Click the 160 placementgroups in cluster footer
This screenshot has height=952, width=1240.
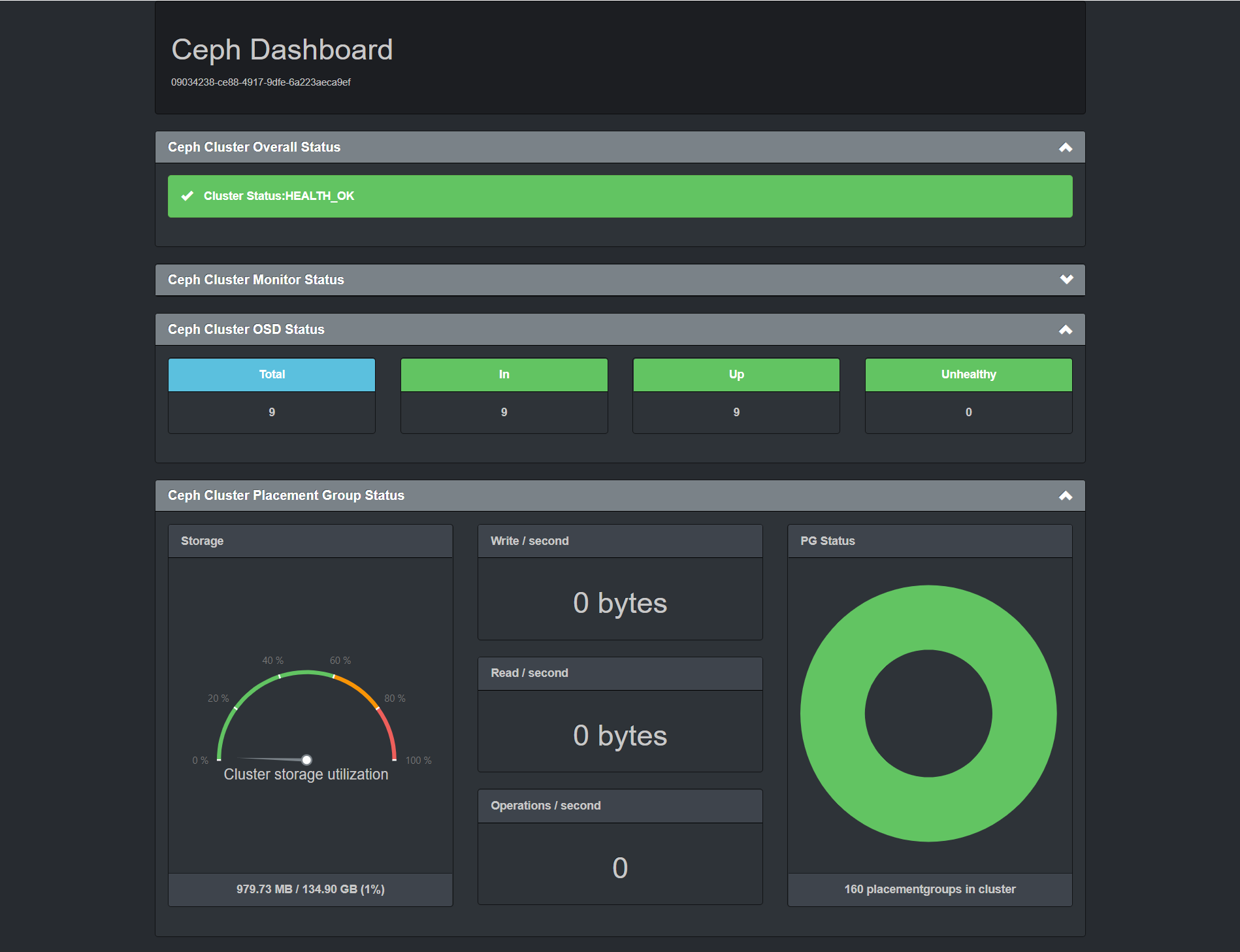pyautogui.click(x=930, y=889)
